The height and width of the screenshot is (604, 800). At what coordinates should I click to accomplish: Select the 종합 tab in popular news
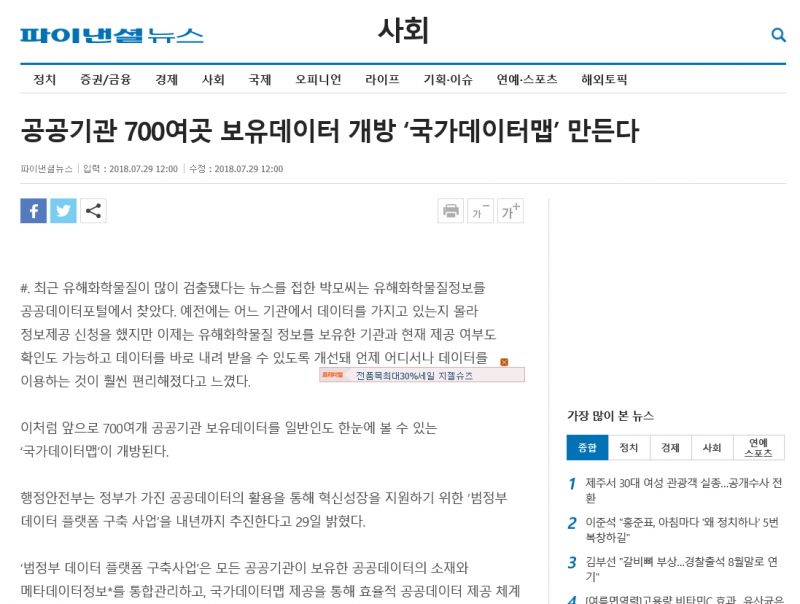[587, 447]
